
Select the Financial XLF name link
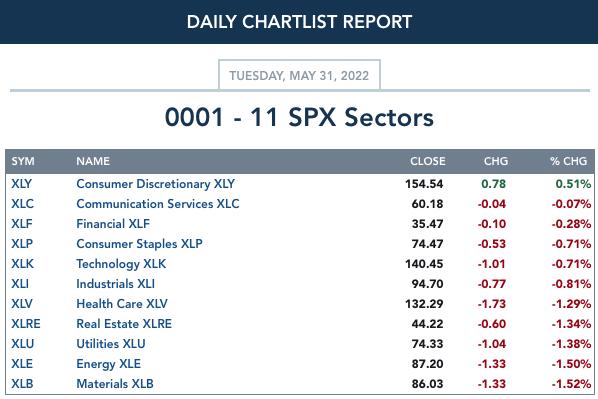[113, 224]
